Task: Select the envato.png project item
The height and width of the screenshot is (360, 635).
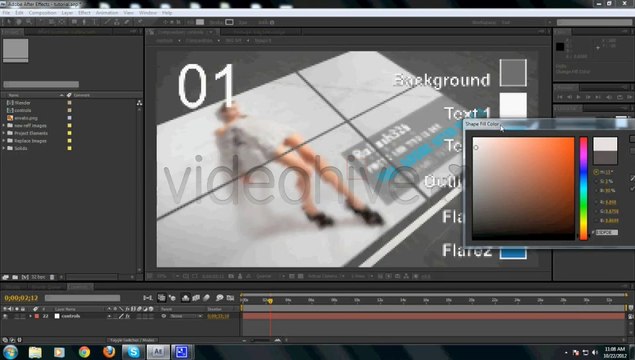Action: pyautogui.click(x=26, y=118)
